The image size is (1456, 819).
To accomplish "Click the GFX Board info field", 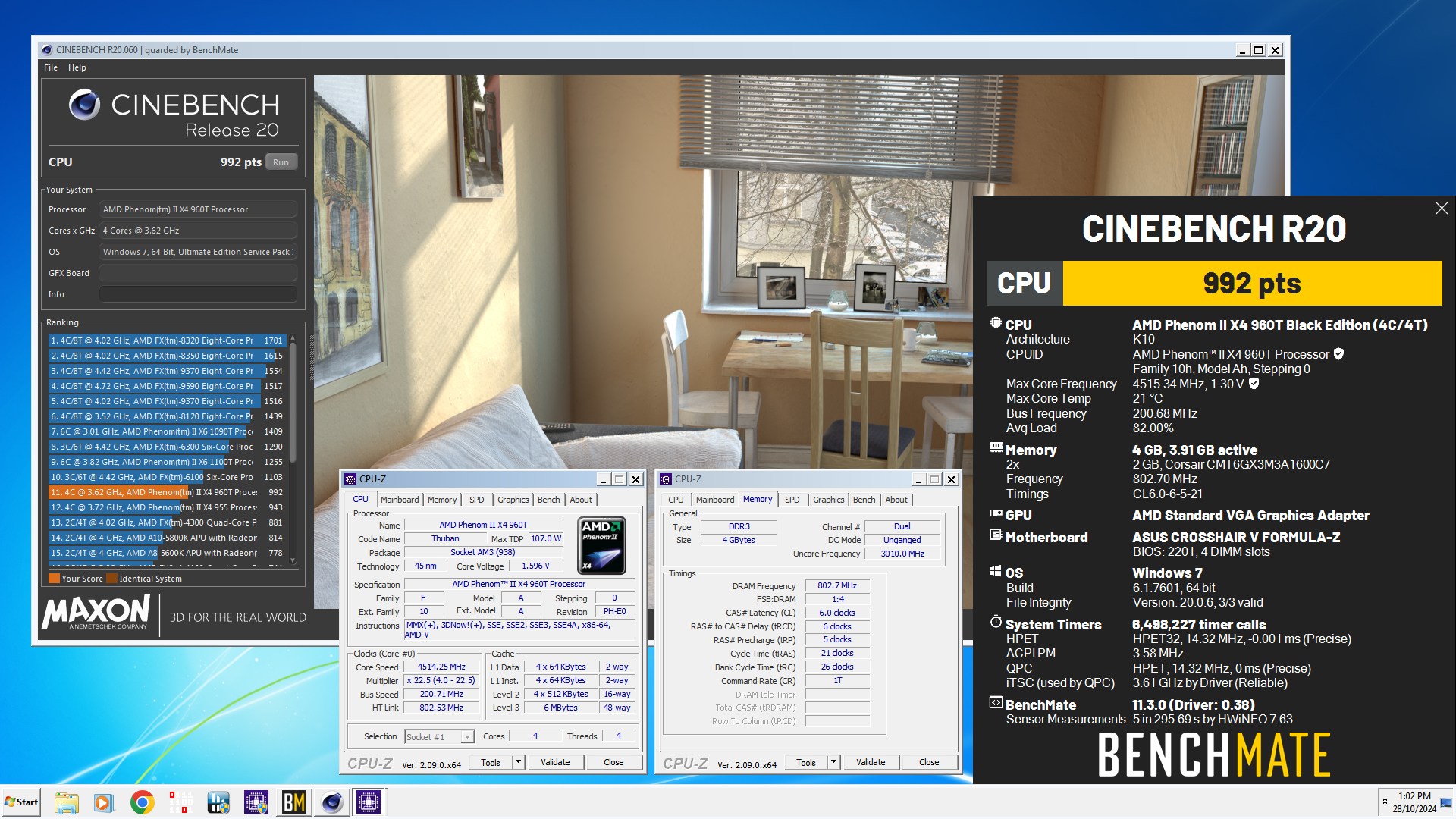I will [198, 273].
